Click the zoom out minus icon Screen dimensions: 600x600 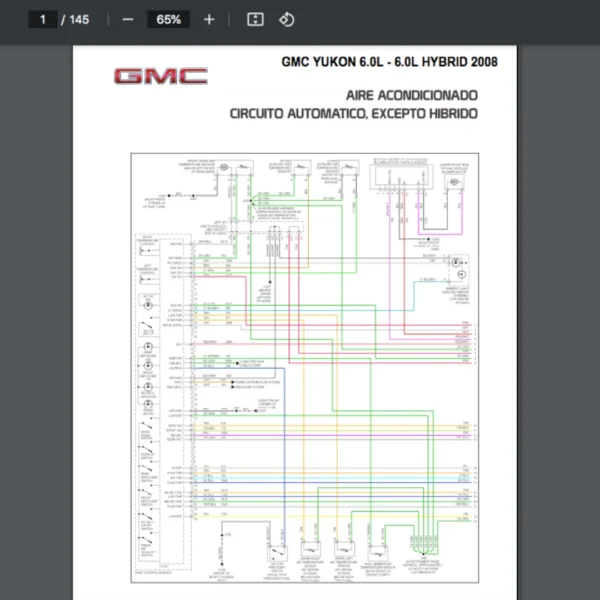coord(128,19)
